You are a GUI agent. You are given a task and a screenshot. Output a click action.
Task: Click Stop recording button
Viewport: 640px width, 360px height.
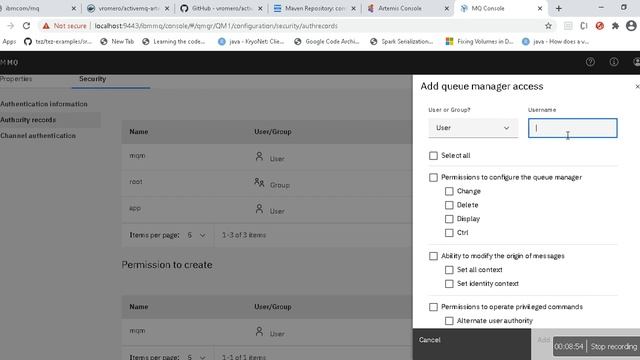pyautogui.click(x=613, y=347)
